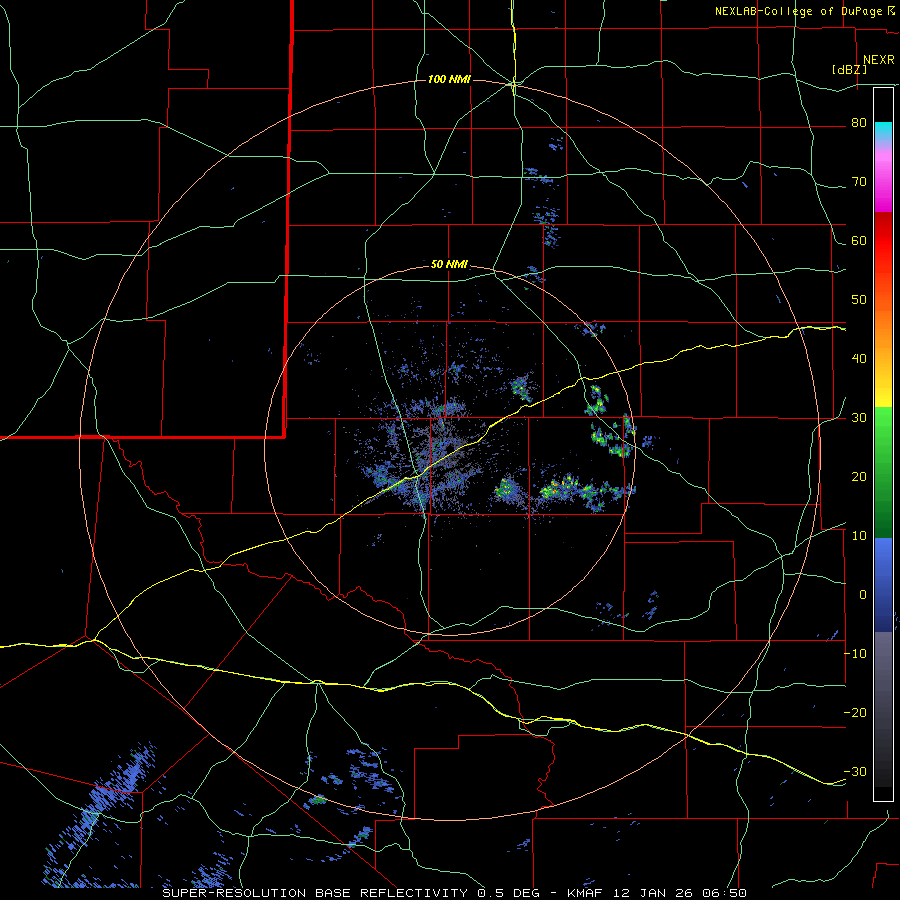900x900 pixels.
Task: Click the magenta band of the color scale
Action: pyautogui.click(x=883, y=183)
